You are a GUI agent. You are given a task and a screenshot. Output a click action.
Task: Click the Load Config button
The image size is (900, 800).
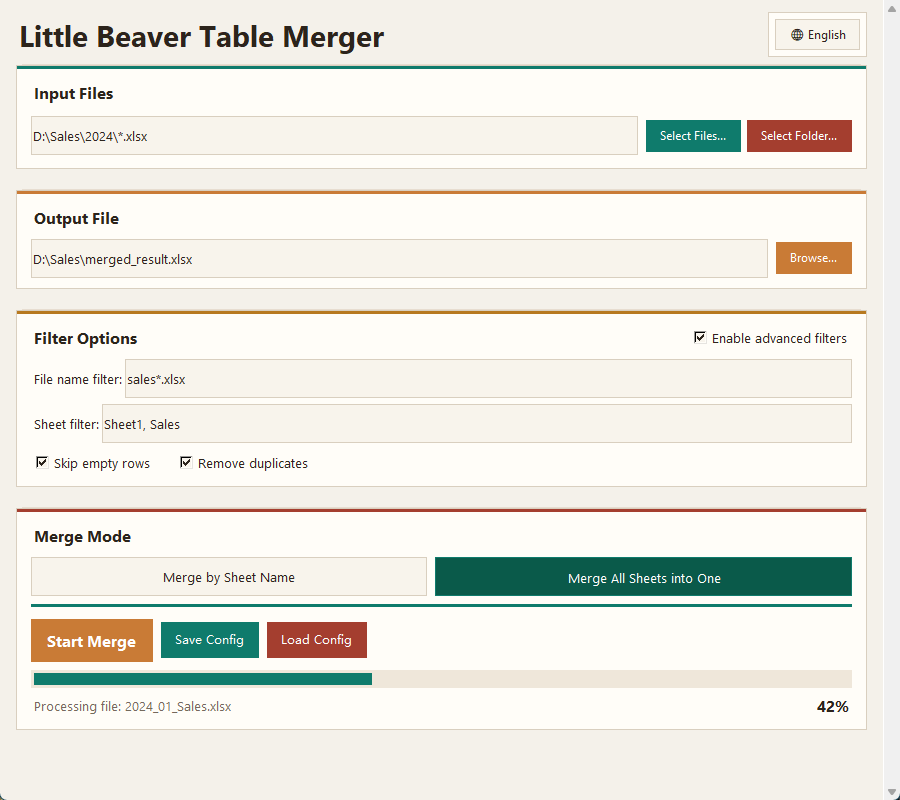[317, 640]
